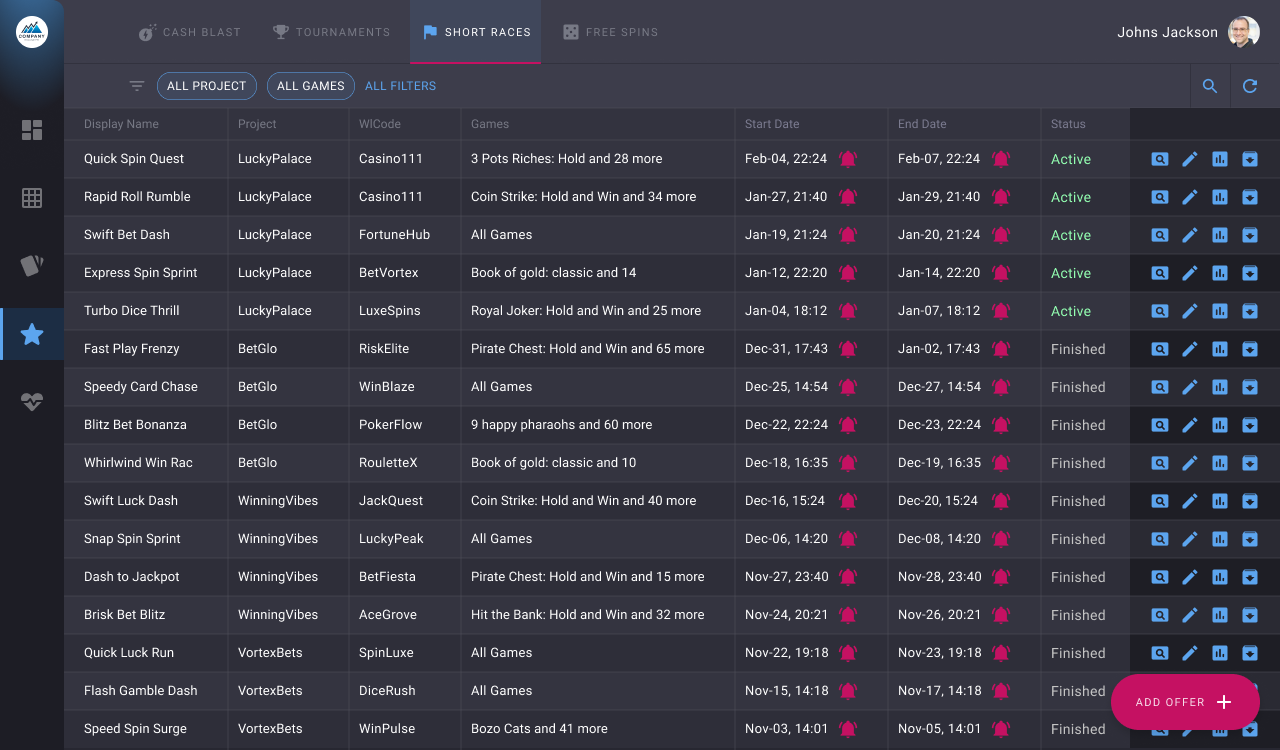Image resolution: width=1280 pixels, height=750 pixels.
Task: Switch to the Free Spins tab
Action: (x=610, y=32)
